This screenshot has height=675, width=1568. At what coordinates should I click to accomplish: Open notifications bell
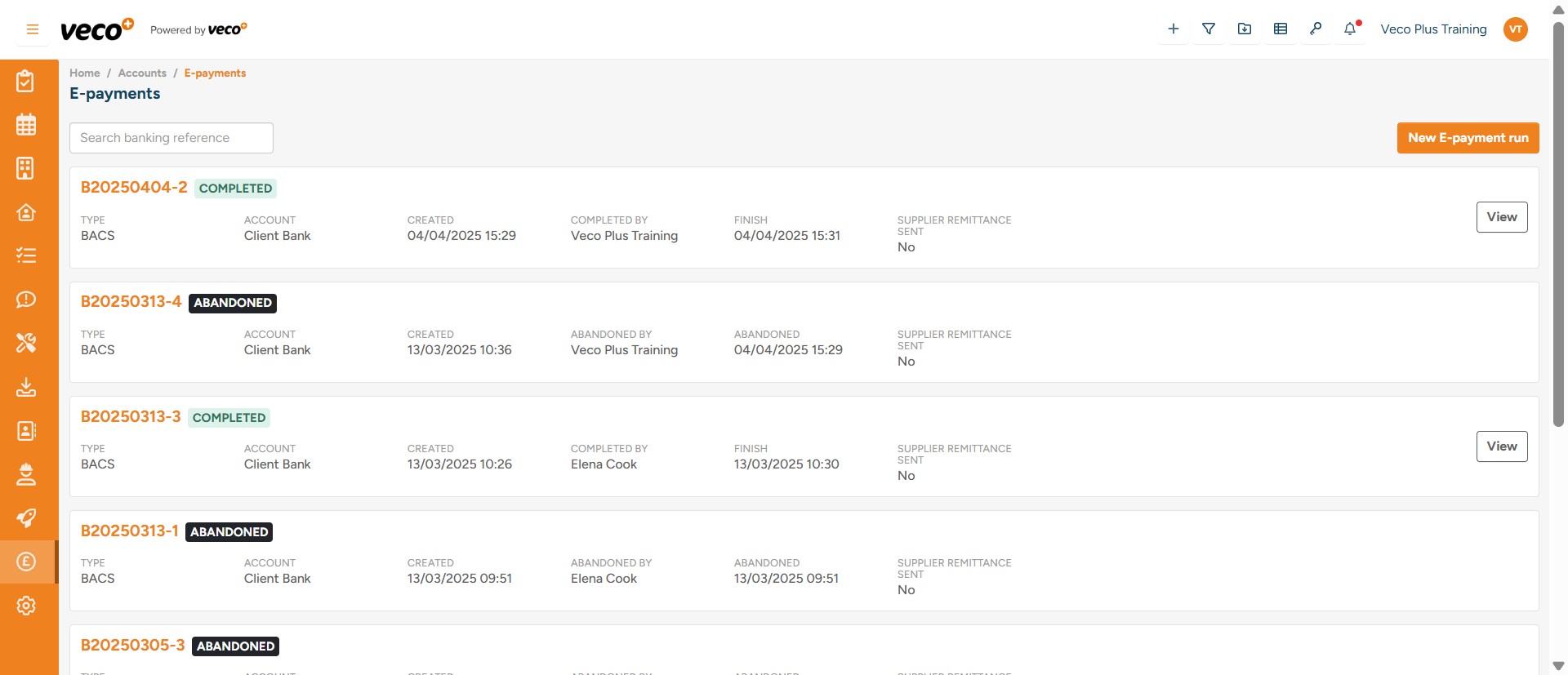click(x=1351, y=29)
